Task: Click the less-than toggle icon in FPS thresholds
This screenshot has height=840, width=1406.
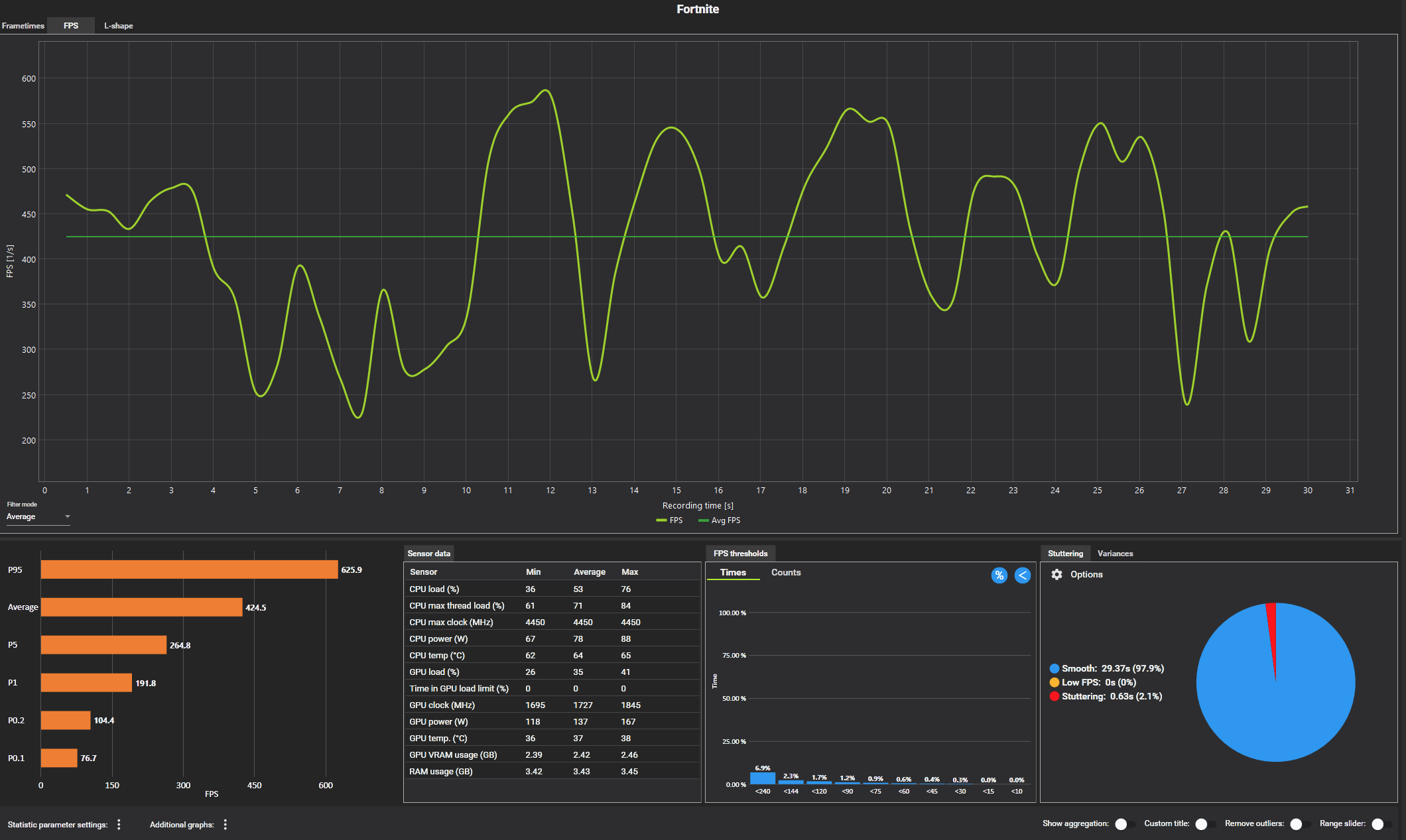Action: coord(1022,575)
